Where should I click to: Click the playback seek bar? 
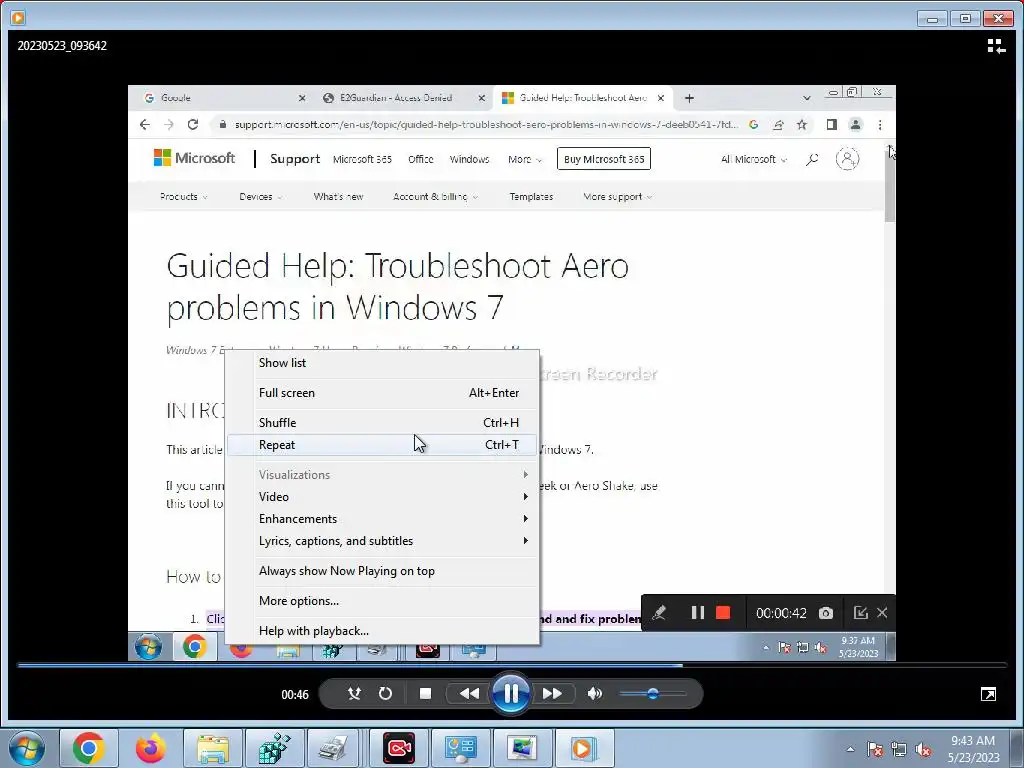[x=511, y=665]
